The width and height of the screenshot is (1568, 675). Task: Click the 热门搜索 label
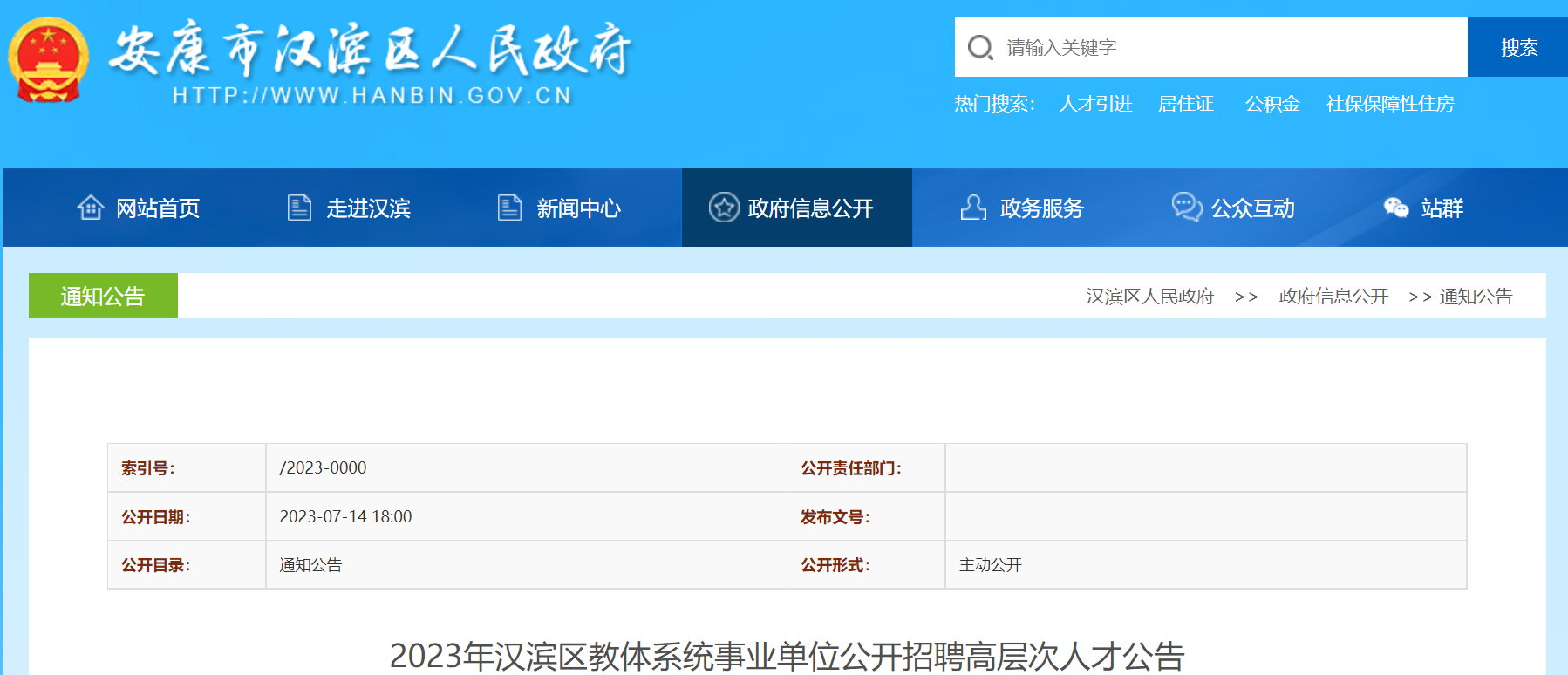tap(994, 104)
